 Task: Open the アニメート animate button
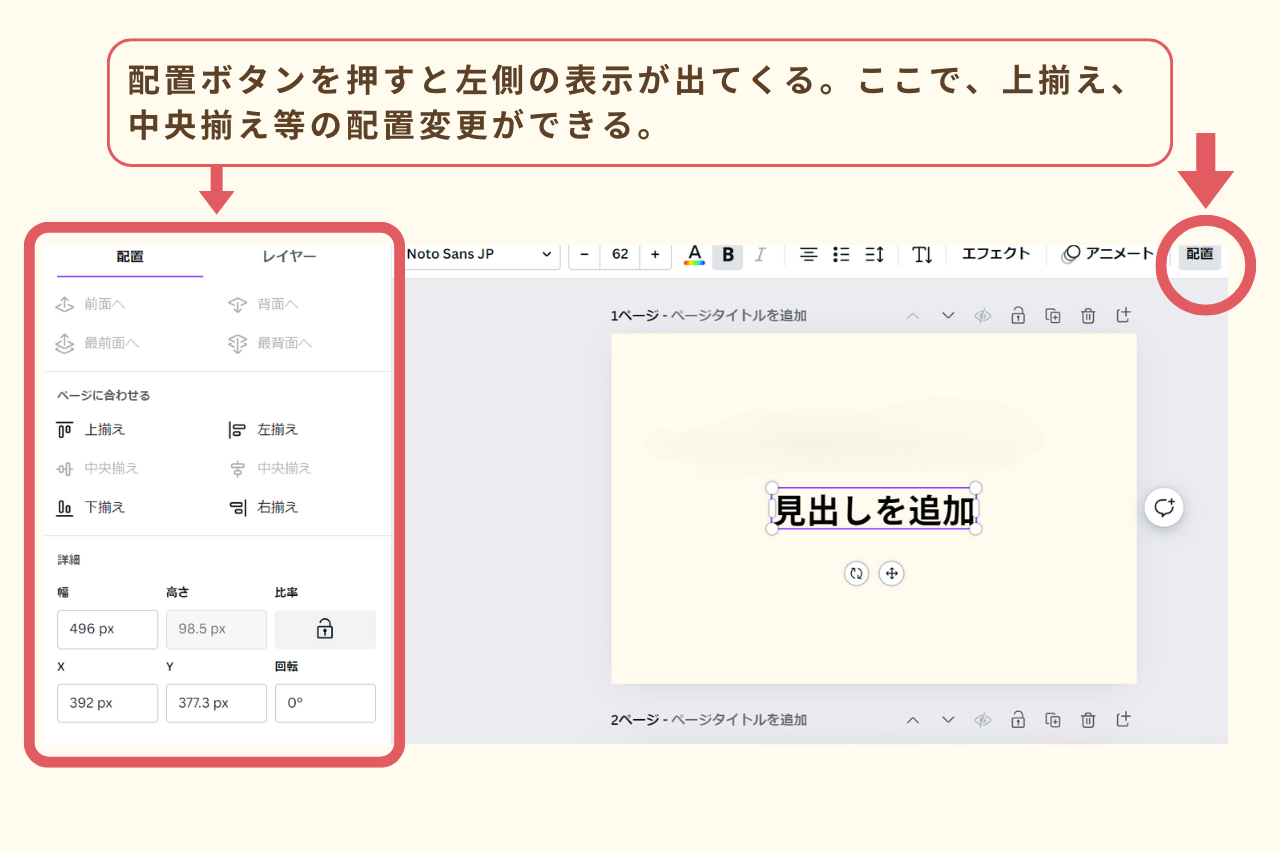click(x=1108, y=254)
